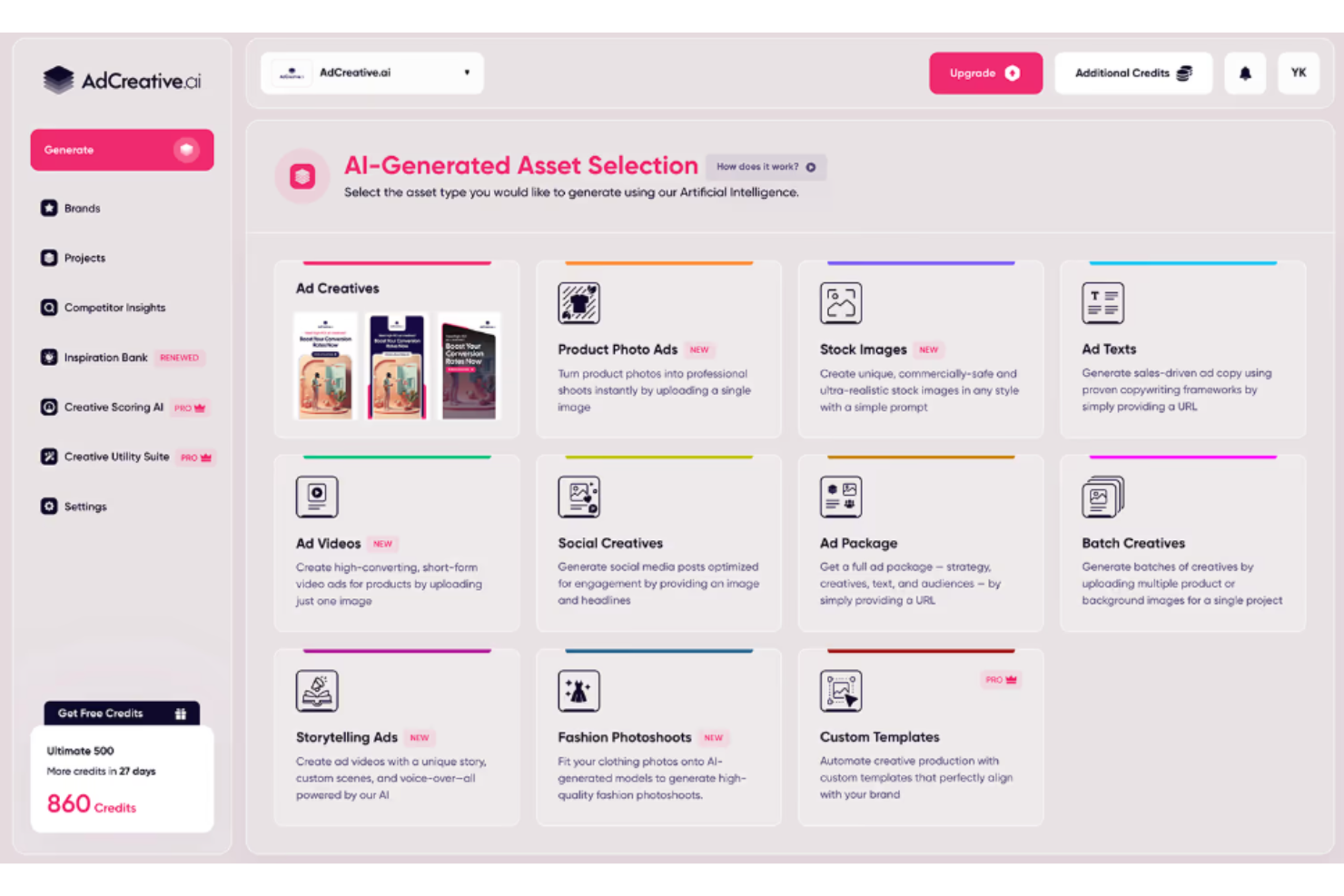Open Additional Credits purchasing
This screenshot has width=1344, height=896.
point(1133,73)
